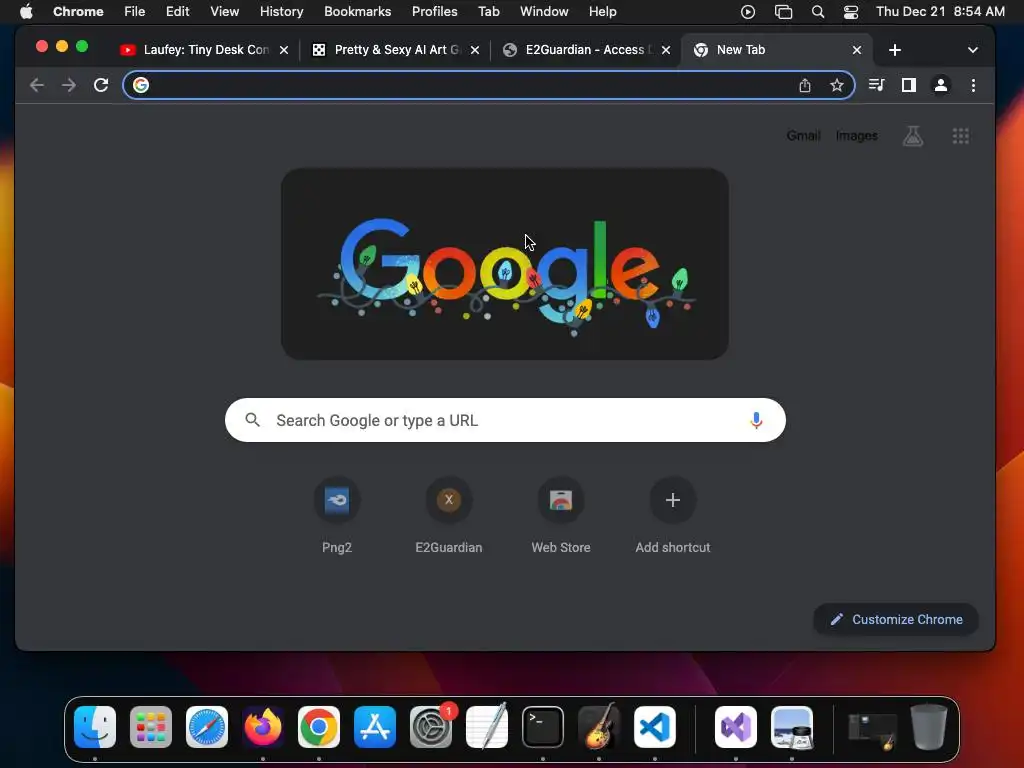Open the Images link
Screen dimensions: 1024x768
[x=856, y=136]
